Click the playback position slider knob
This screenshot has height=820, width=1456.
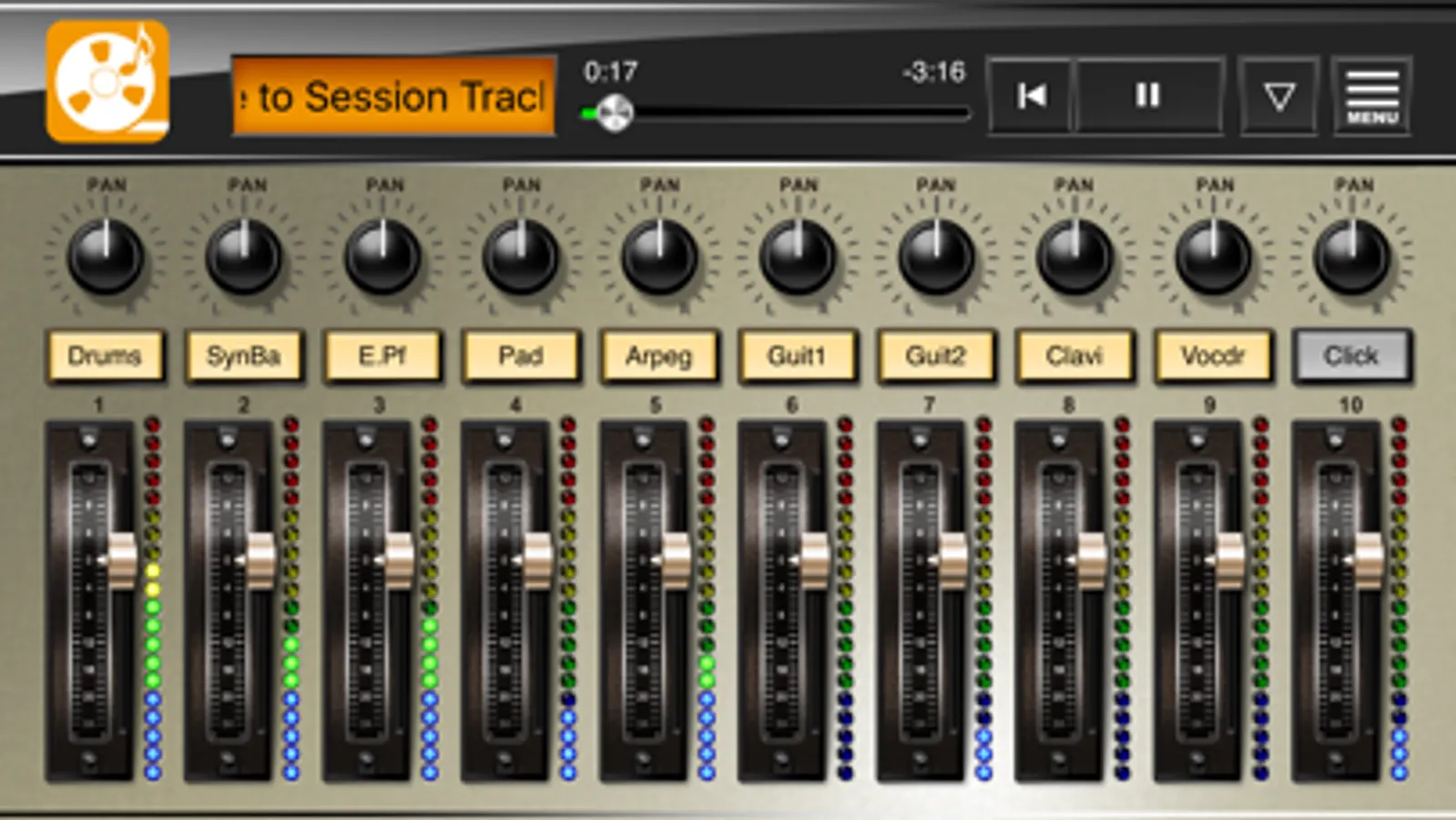tap(615, 114)
